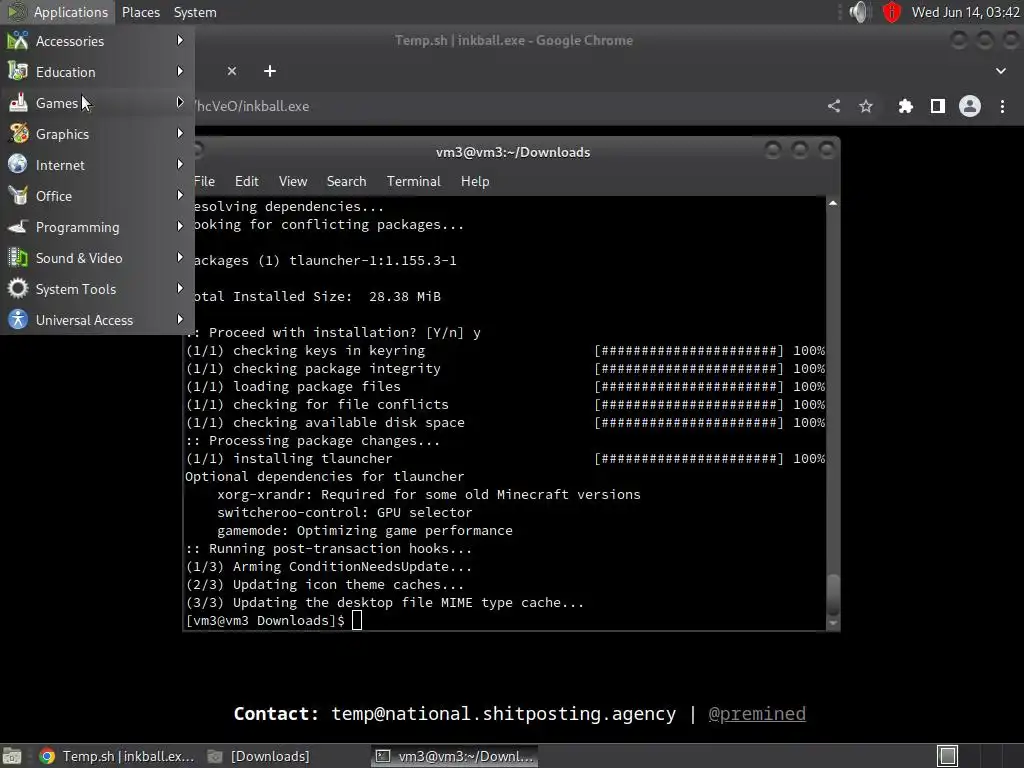Viewport: 1024px width, 768px height.
Task: Click the red shield tray icon
Action: click(891, 12)
